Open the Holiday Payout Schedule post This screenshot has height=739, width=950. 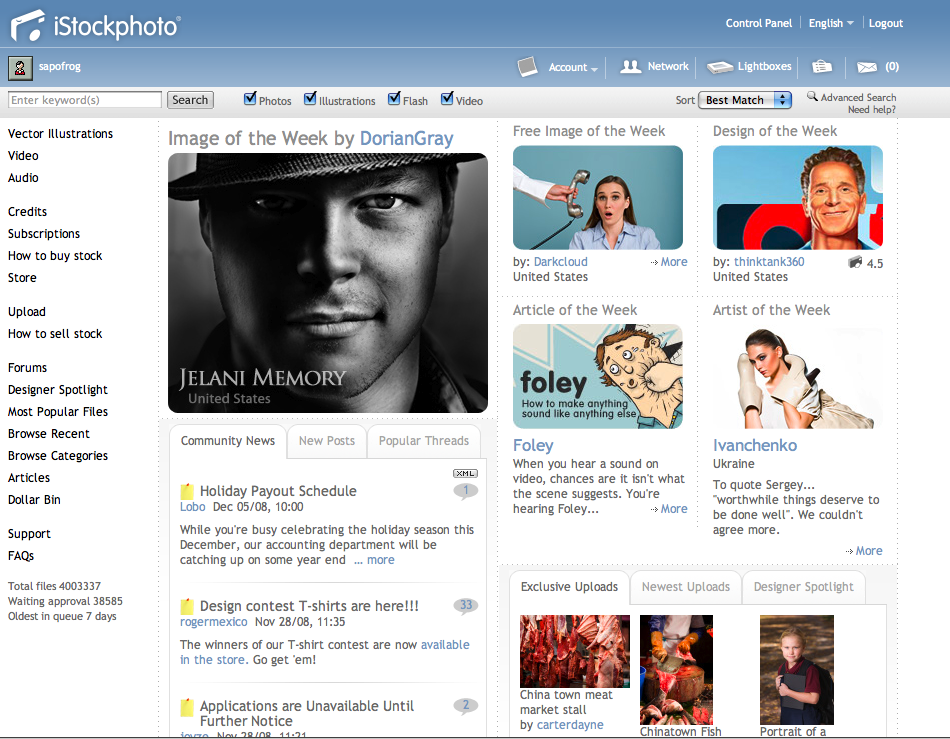(278, 491)
